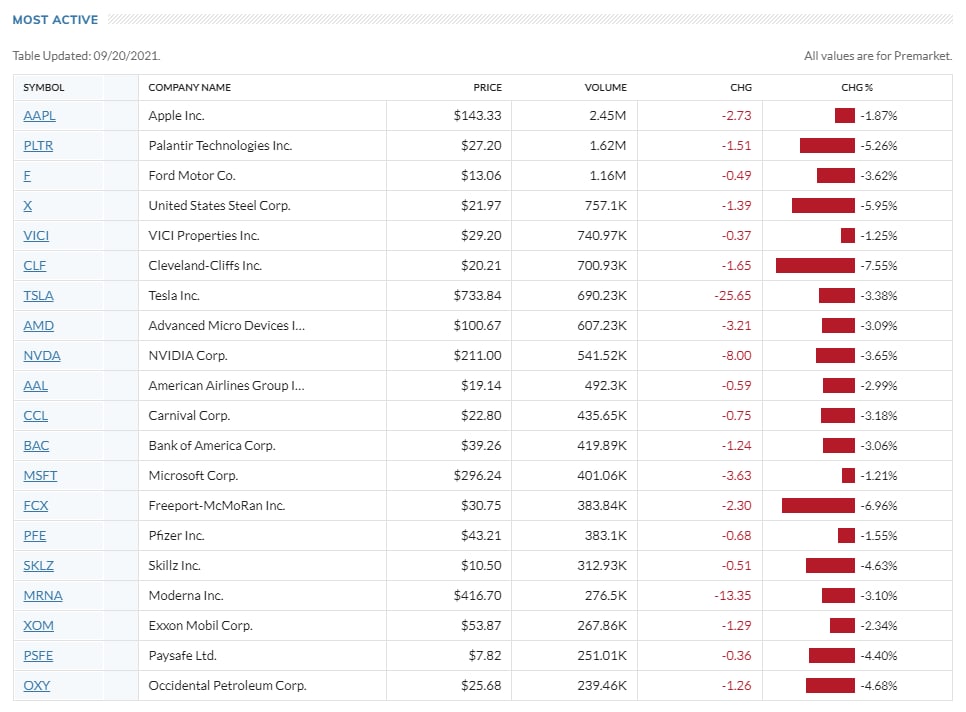Click the Table Updated 09/20/2021 text
The image size is (966, 712).
pyautogui.click(x=86, y=55)
